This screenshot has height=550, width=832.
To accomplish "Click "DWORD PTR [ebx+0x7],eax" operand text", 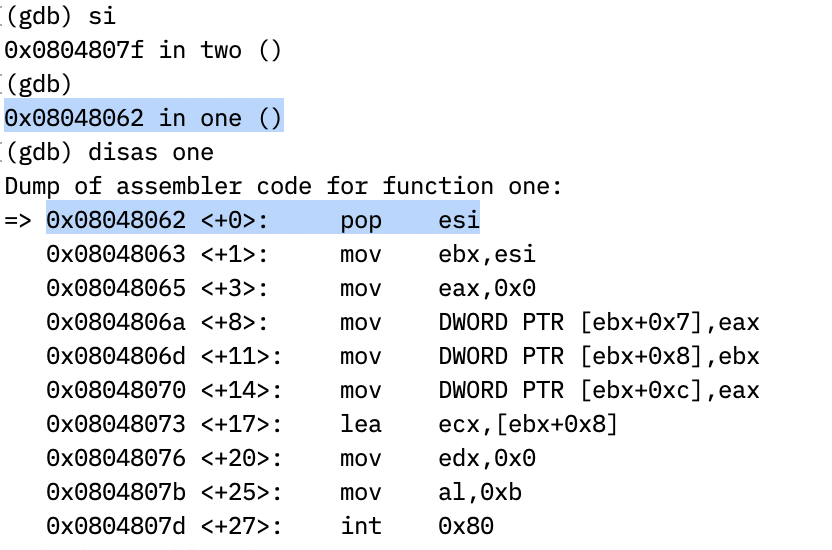I will click(598, 322).
